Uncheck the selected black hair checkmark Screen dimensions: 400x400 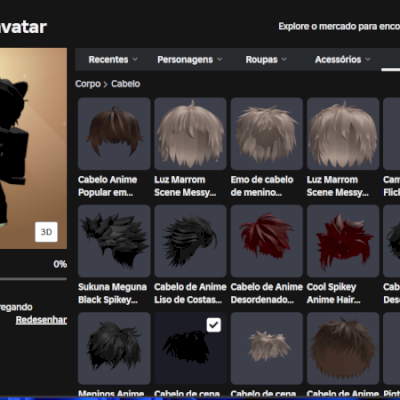coord(214,325)
